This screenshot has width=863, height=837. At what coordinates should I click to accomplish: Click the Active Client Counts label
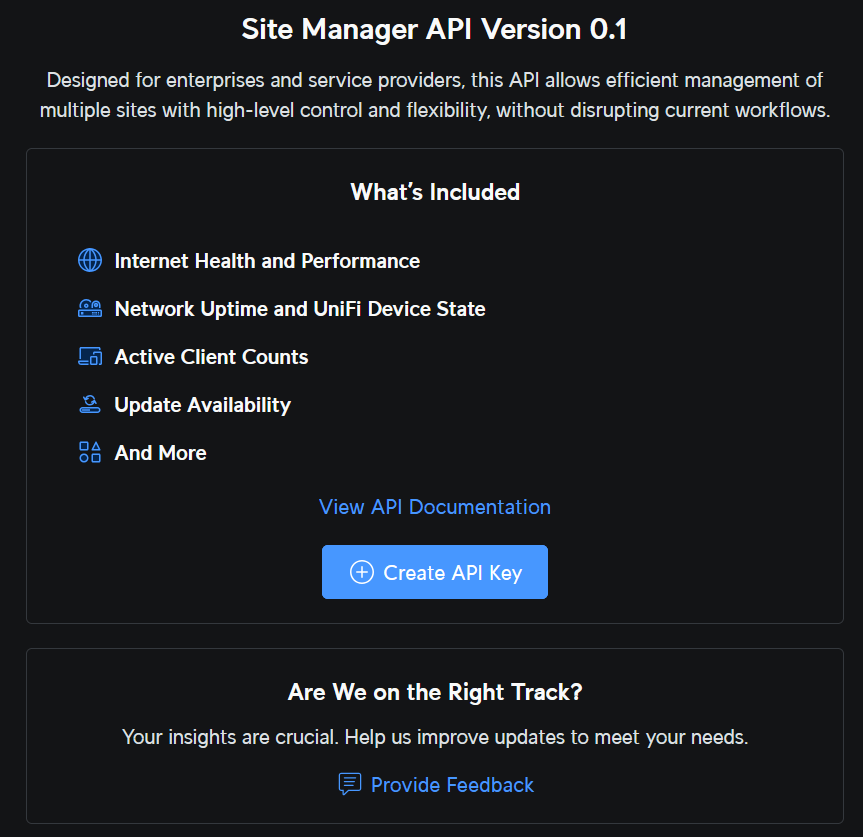(211, 356)
